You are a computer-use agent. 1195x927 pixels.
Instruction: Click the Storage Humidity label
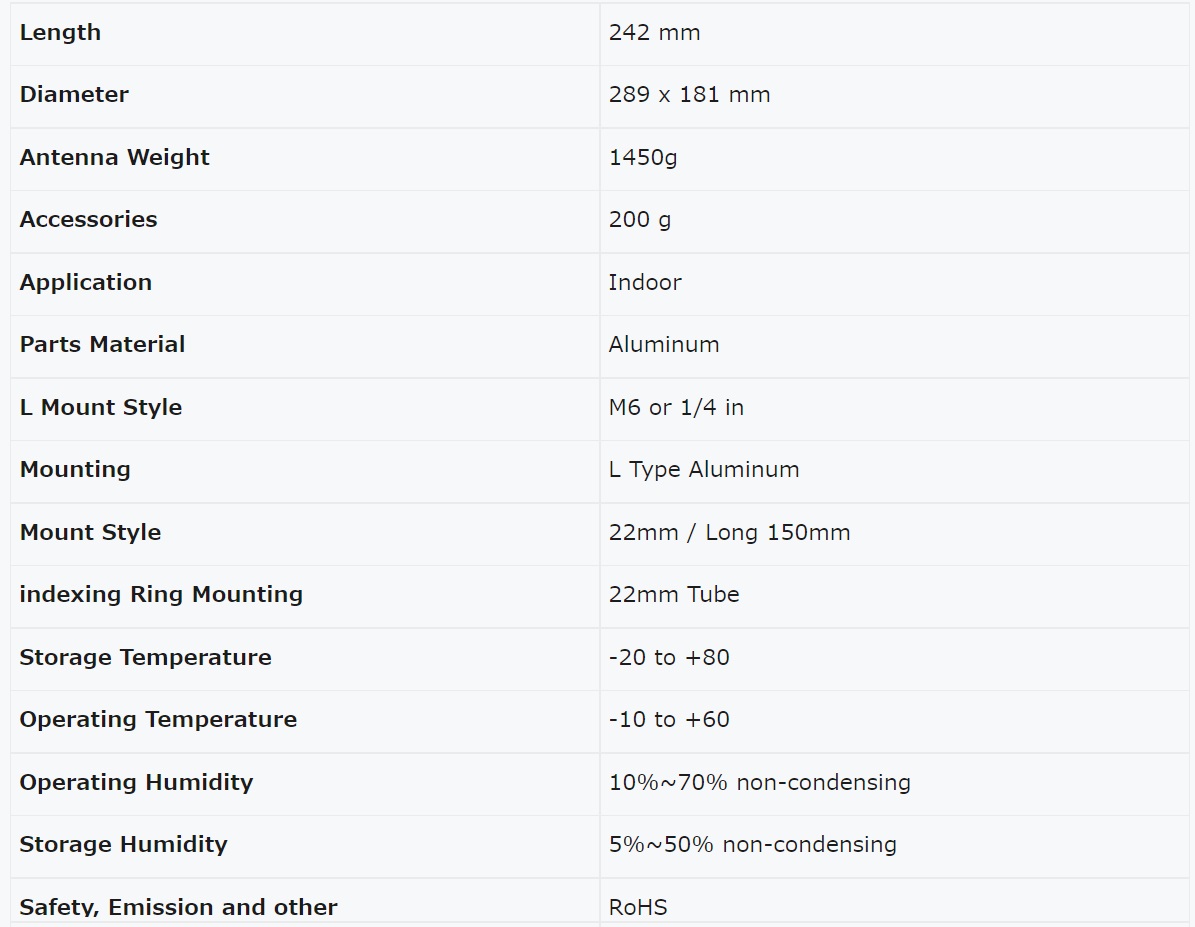tap(123, 845)
